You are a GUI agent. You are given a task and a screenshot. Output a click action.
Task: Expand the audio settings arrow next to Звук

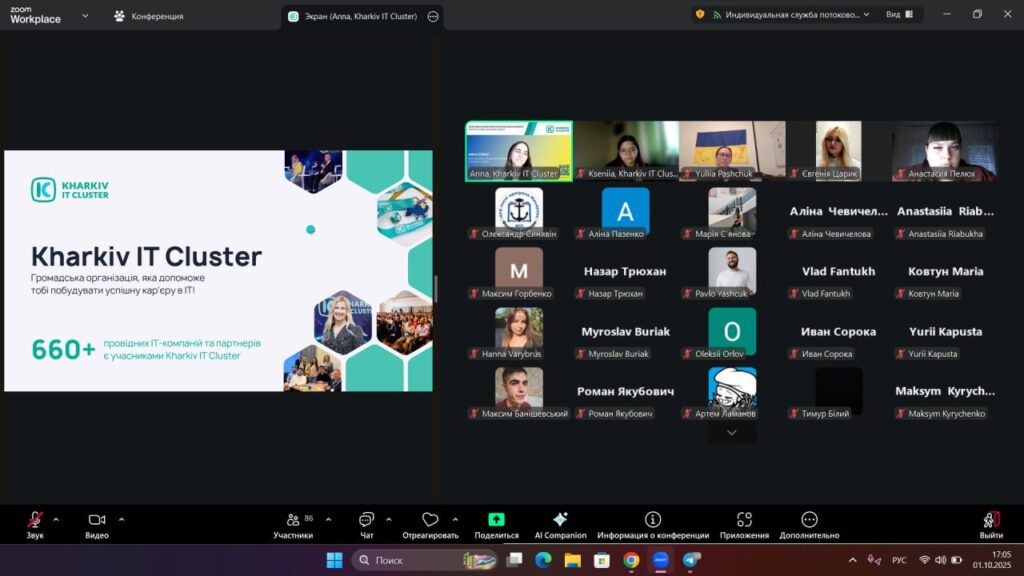pyautogui.click(x=56, y=519)
